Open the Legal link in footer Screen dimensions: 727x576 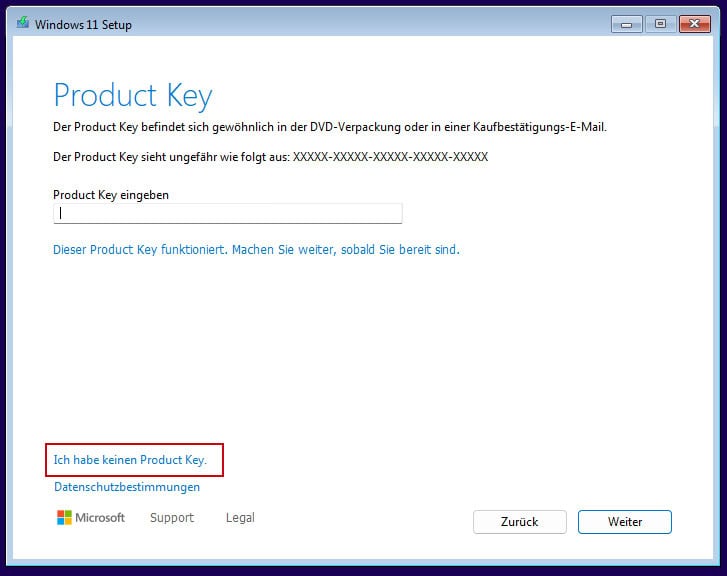pos(240,518)
